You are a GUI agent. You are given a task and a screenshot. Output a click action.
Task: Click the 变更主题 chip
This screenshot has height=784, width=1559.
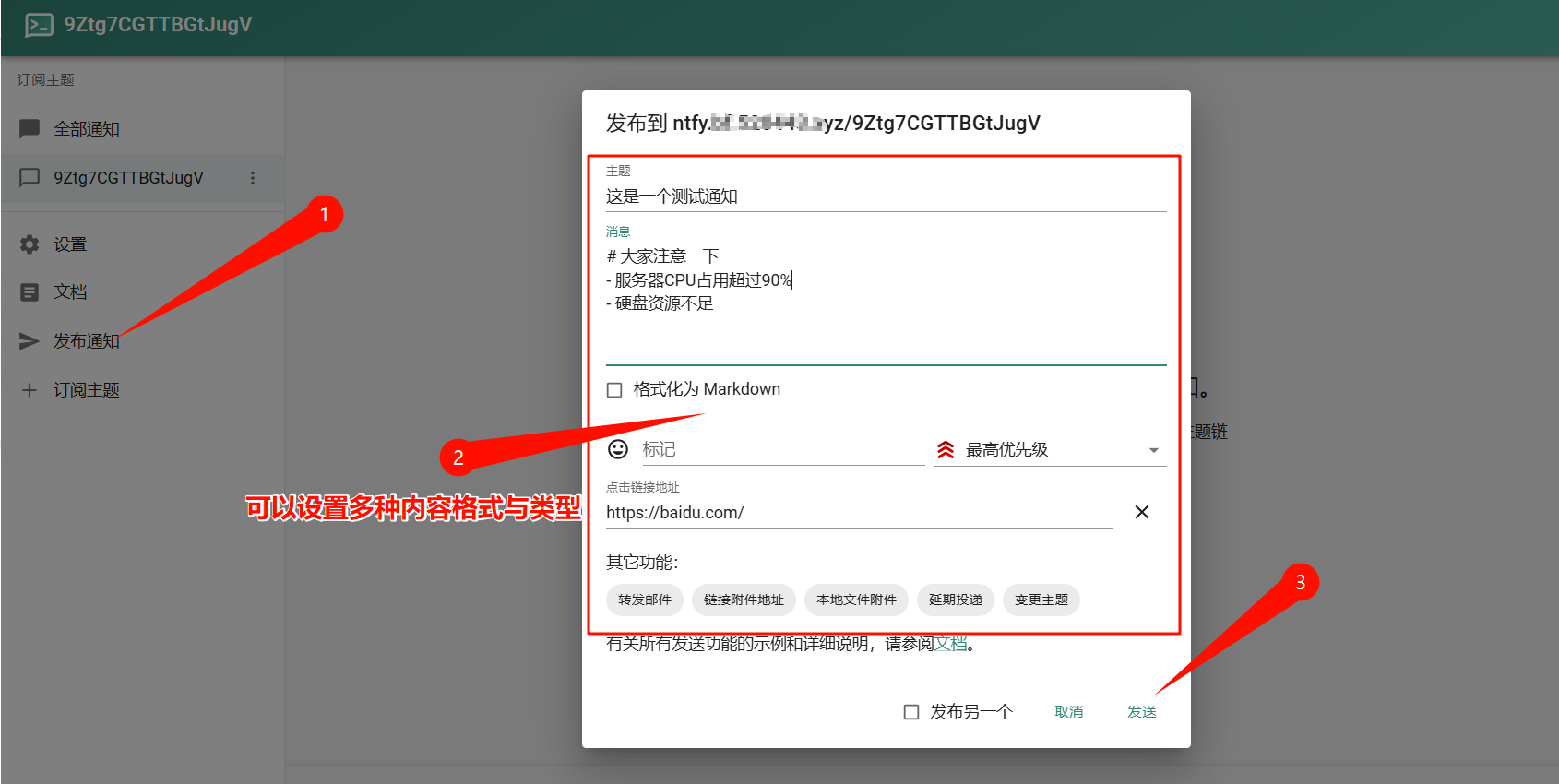pos(1041,600)
